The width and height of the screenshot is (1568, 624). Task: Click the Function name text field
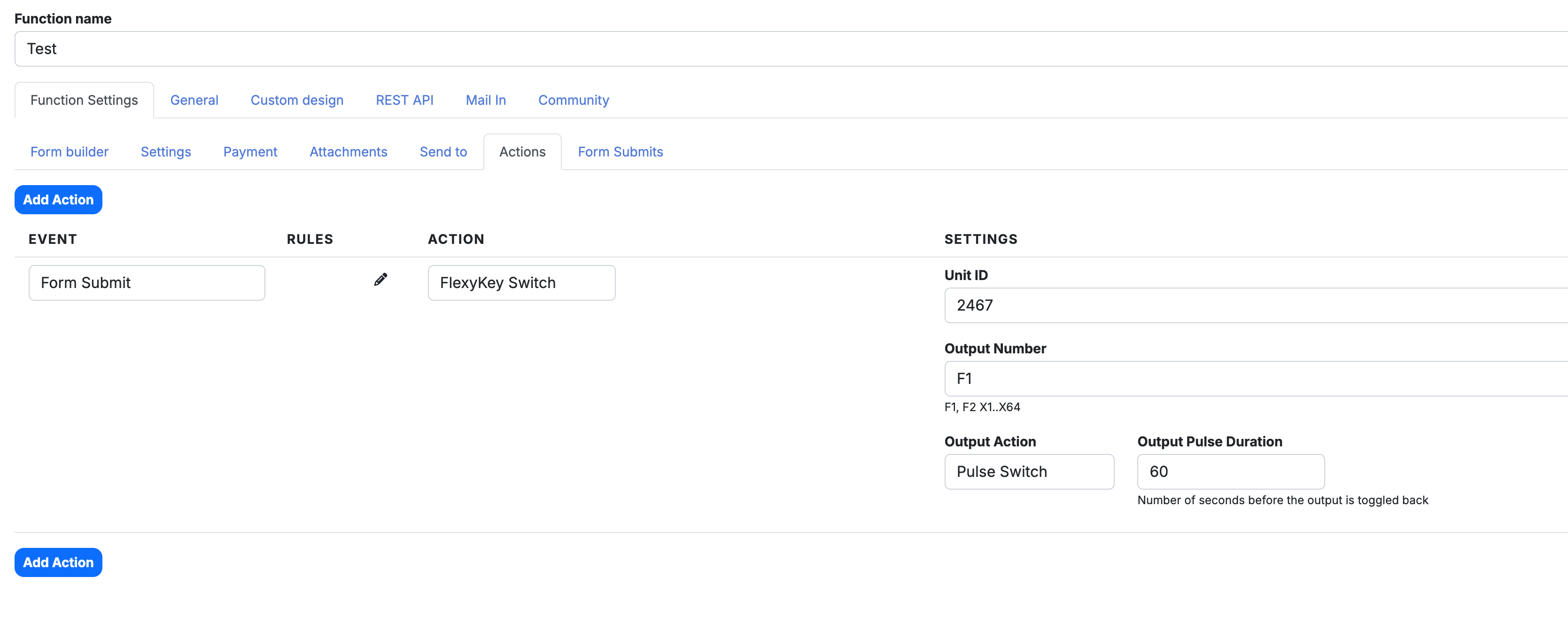[792, 49]
